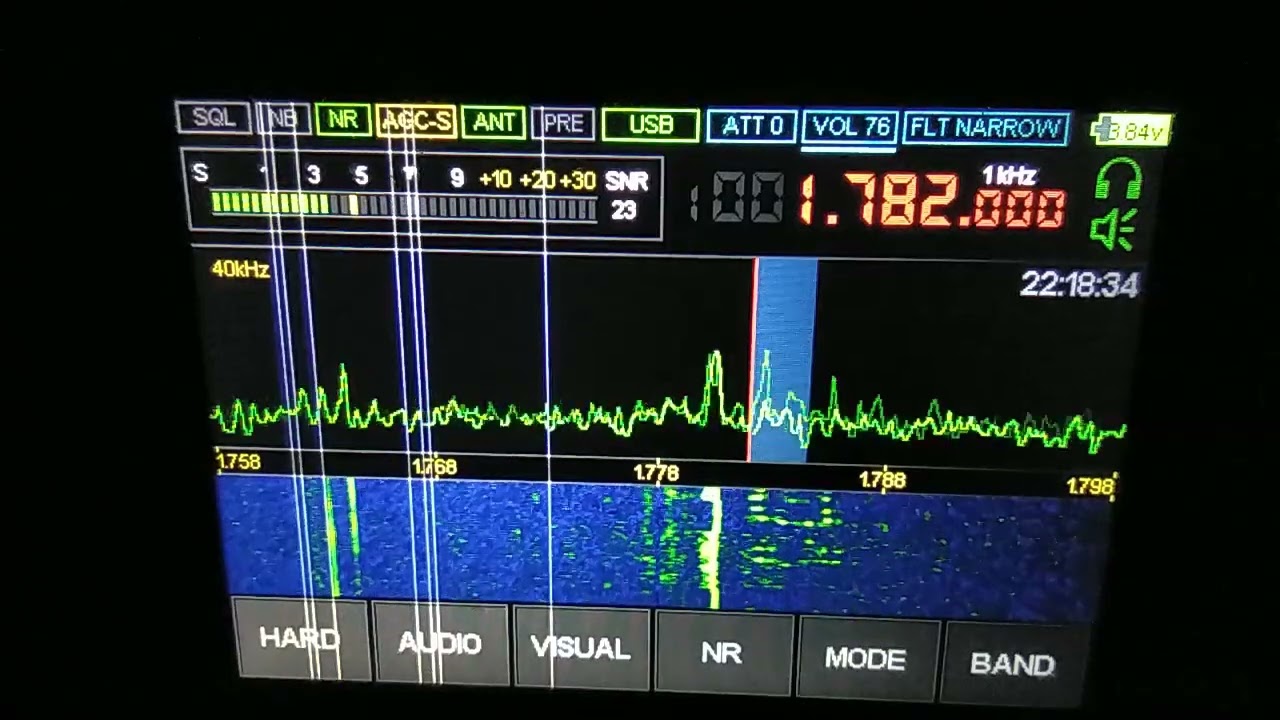Change the FLT NARROW filter setting
1280x720 pixels.
pyautogui.click(x=986, y=128)
